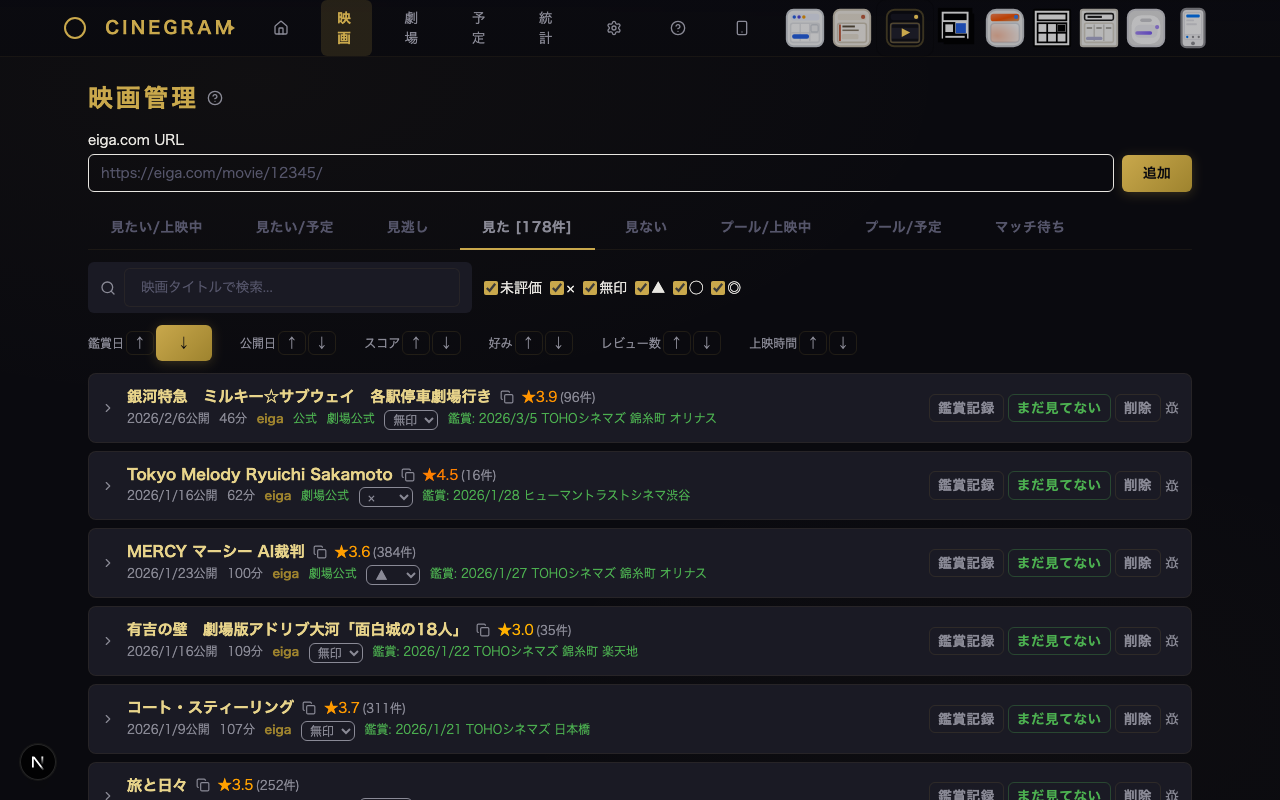Click the help question mark in navbar
Viewport: 1280px width, 800px height.
678,28
